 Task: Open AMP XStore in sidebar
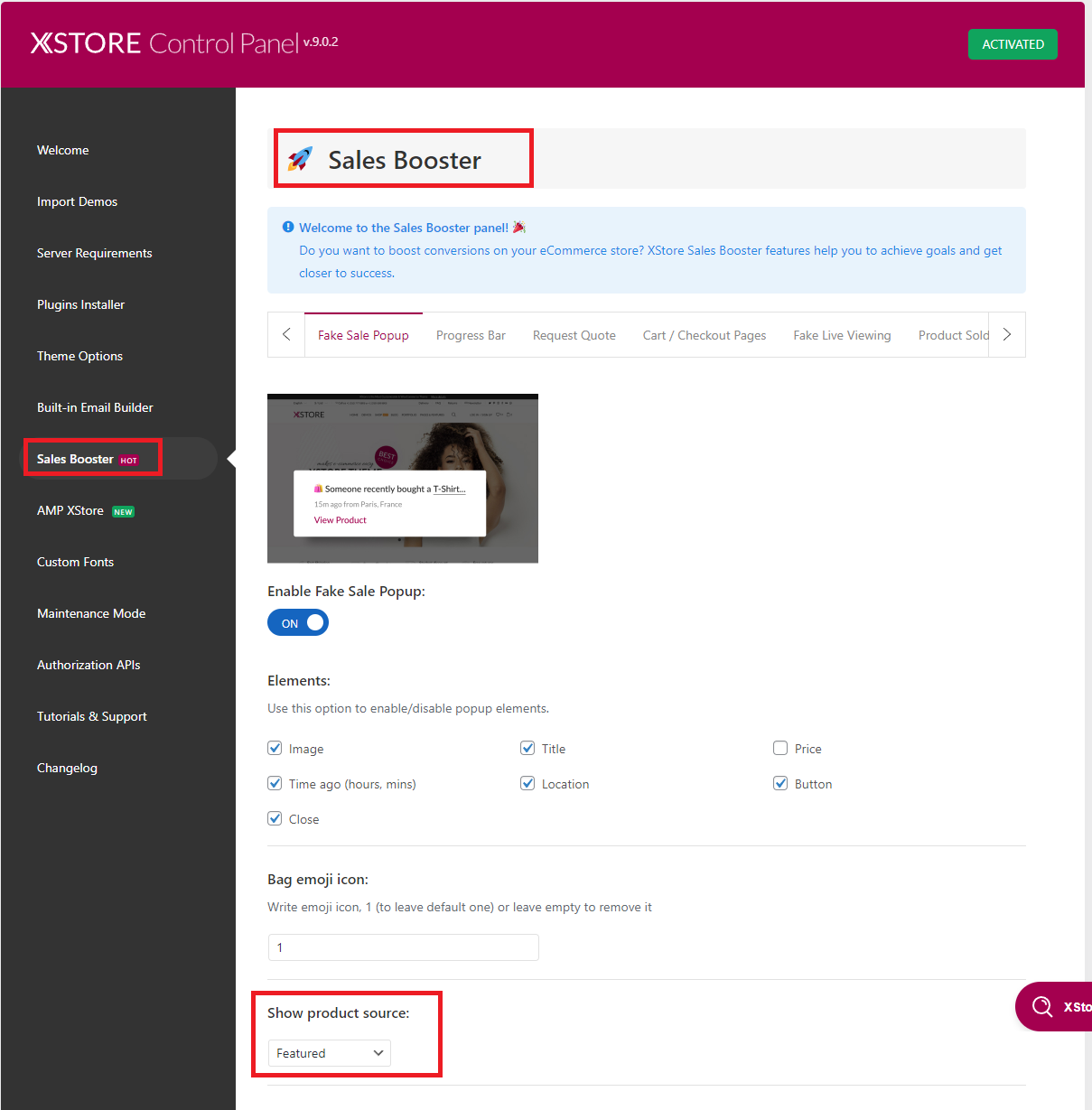[70, 510]
